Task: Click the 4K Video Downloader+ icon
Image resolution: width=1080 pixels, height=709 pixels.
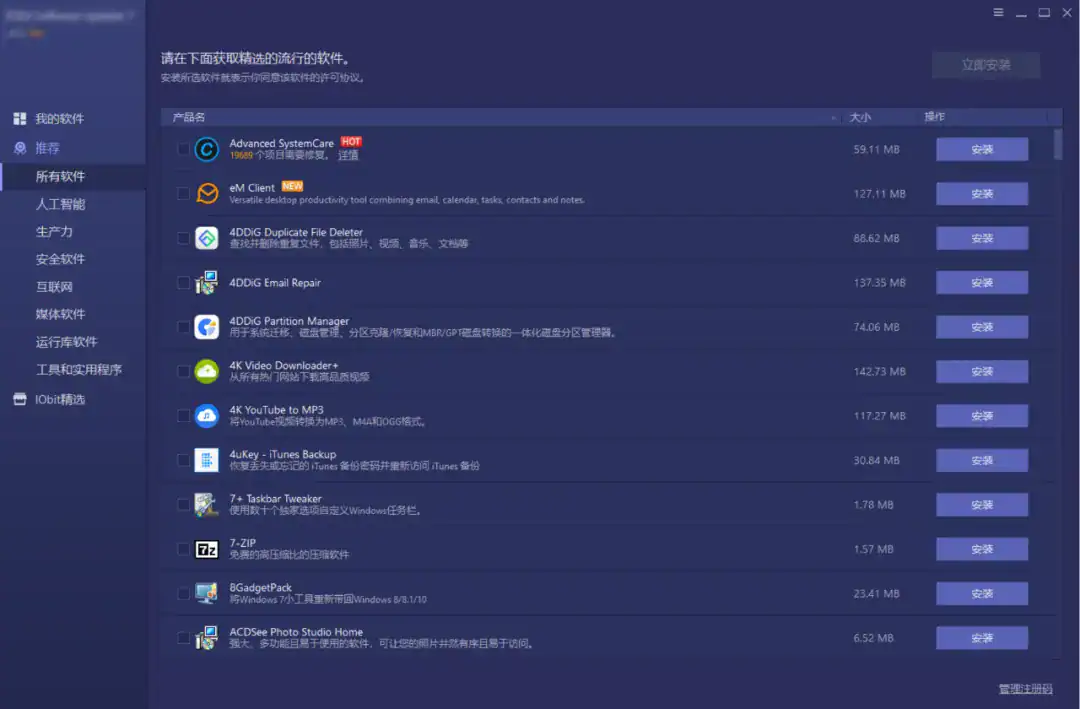Action: click(x=207, y=371)
